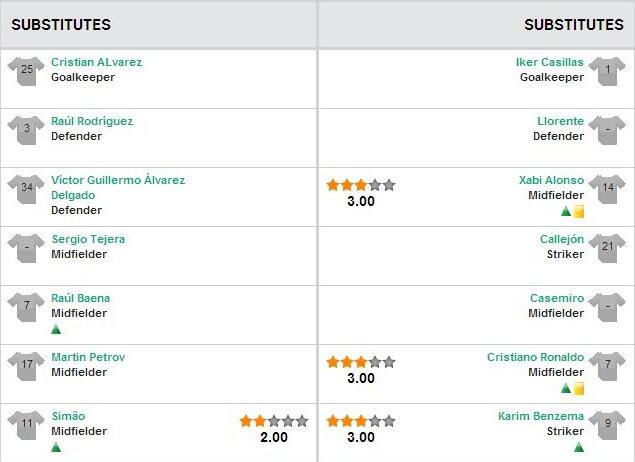Open Casemiro's player profile link
The image size is (635, 462).
point(557,298)
